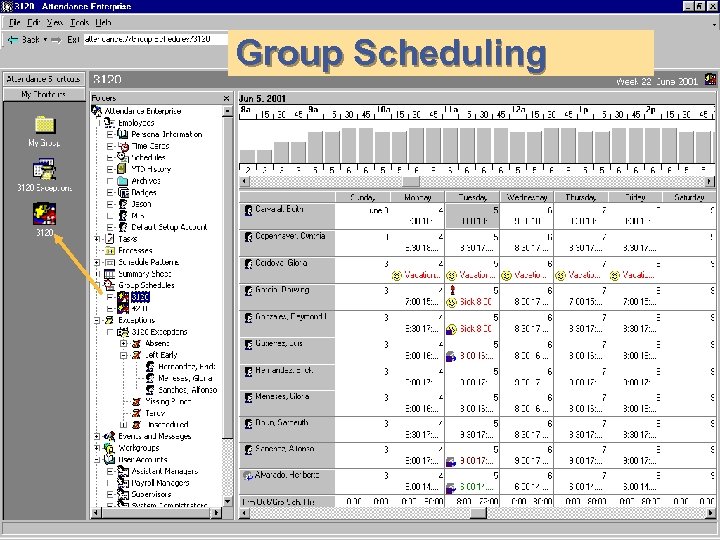Click the forward navigation arrow

pos(56,40)
